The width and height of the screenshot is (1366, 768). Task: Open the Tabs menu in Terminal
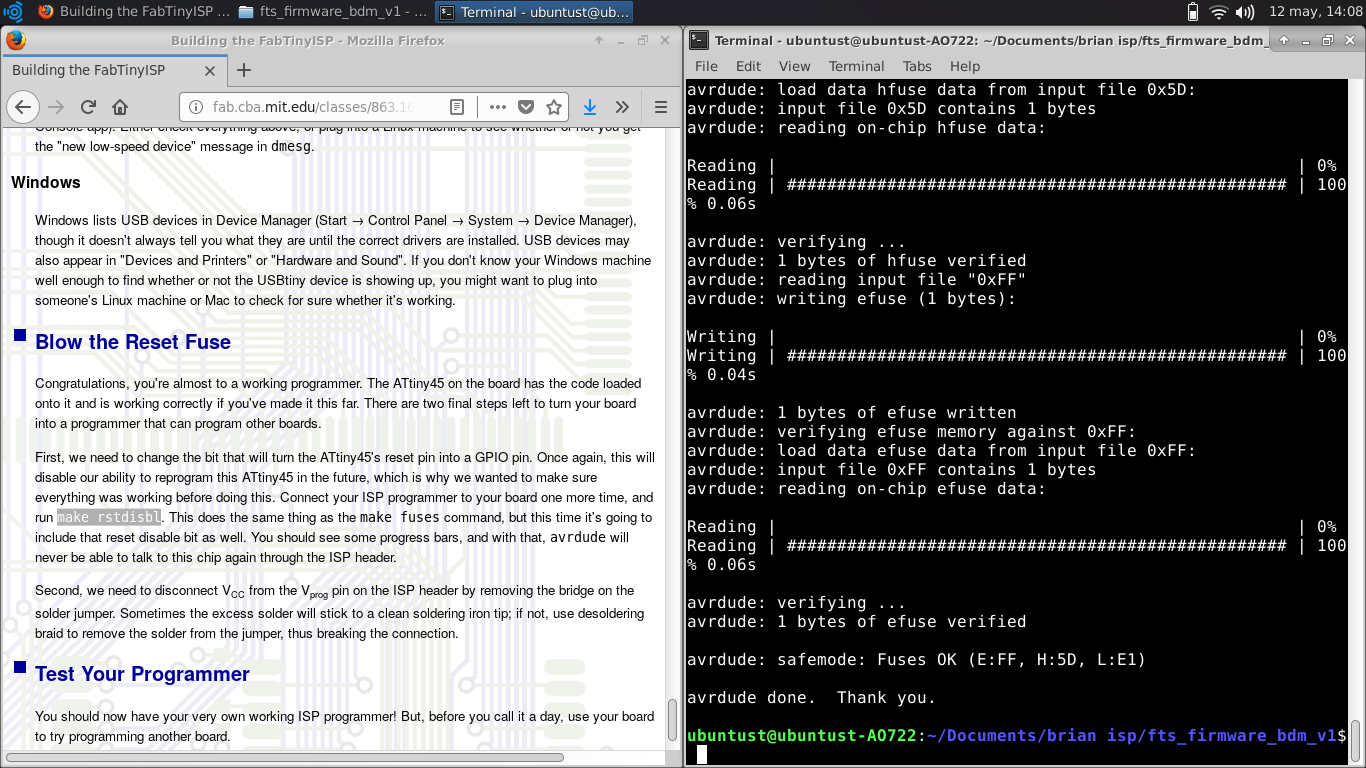click(x=917, y=66)
